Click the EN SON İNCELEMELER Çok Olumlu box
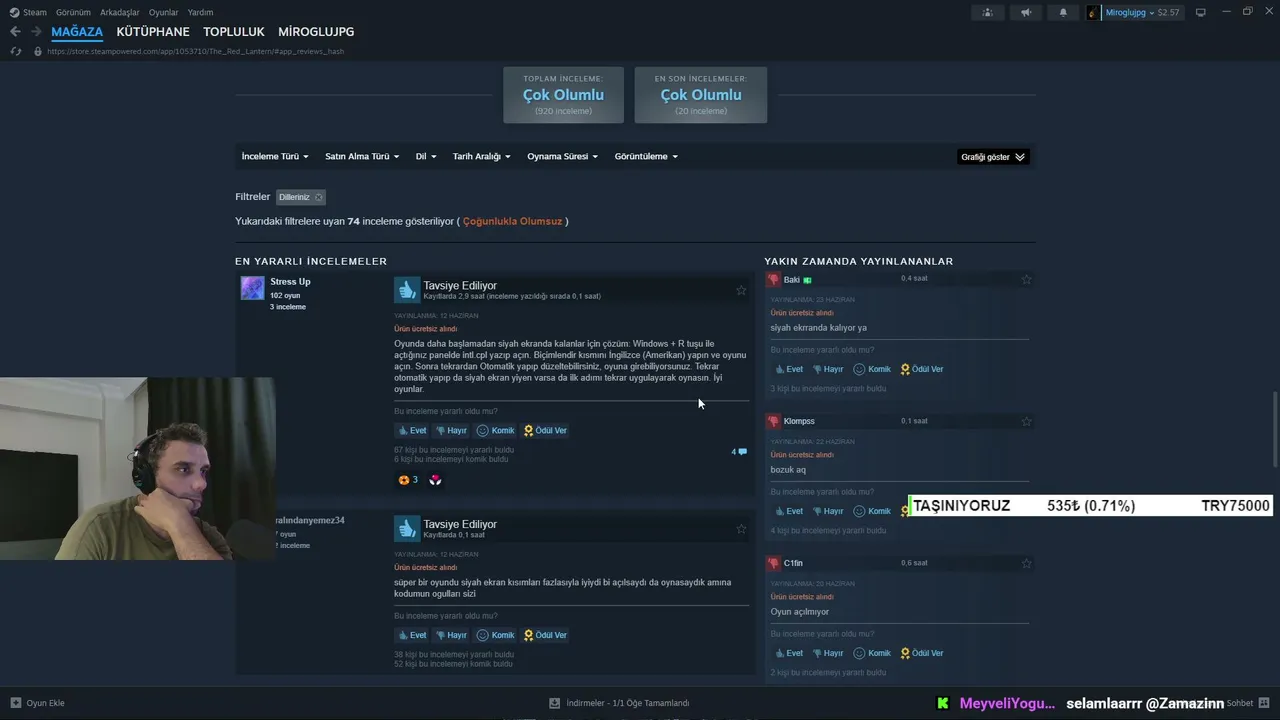Screen dimensions: 1280x720 pos(701,95)
